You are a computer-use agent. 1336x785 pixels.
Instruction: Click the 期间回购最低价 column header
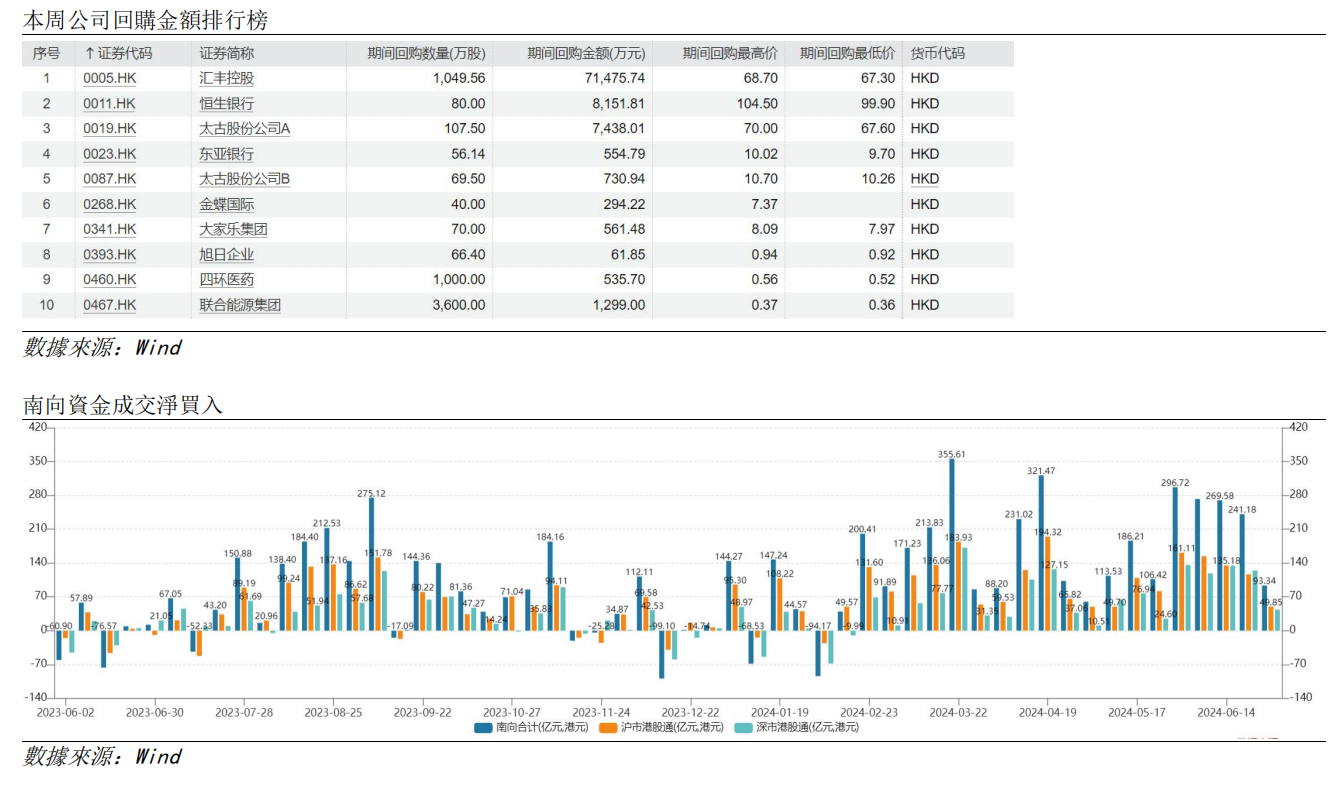click(848, 54)
